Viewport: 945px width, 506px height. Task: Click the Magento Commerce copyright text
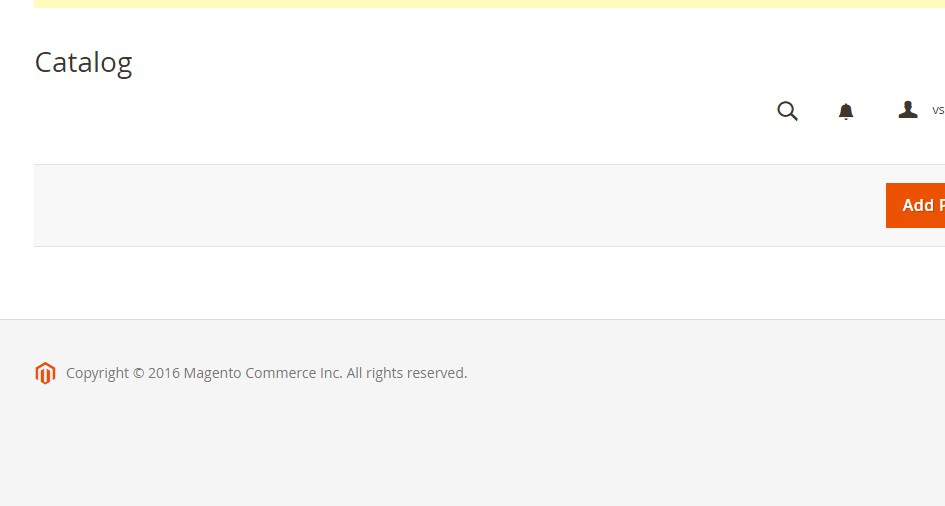(x=266, y=373)
